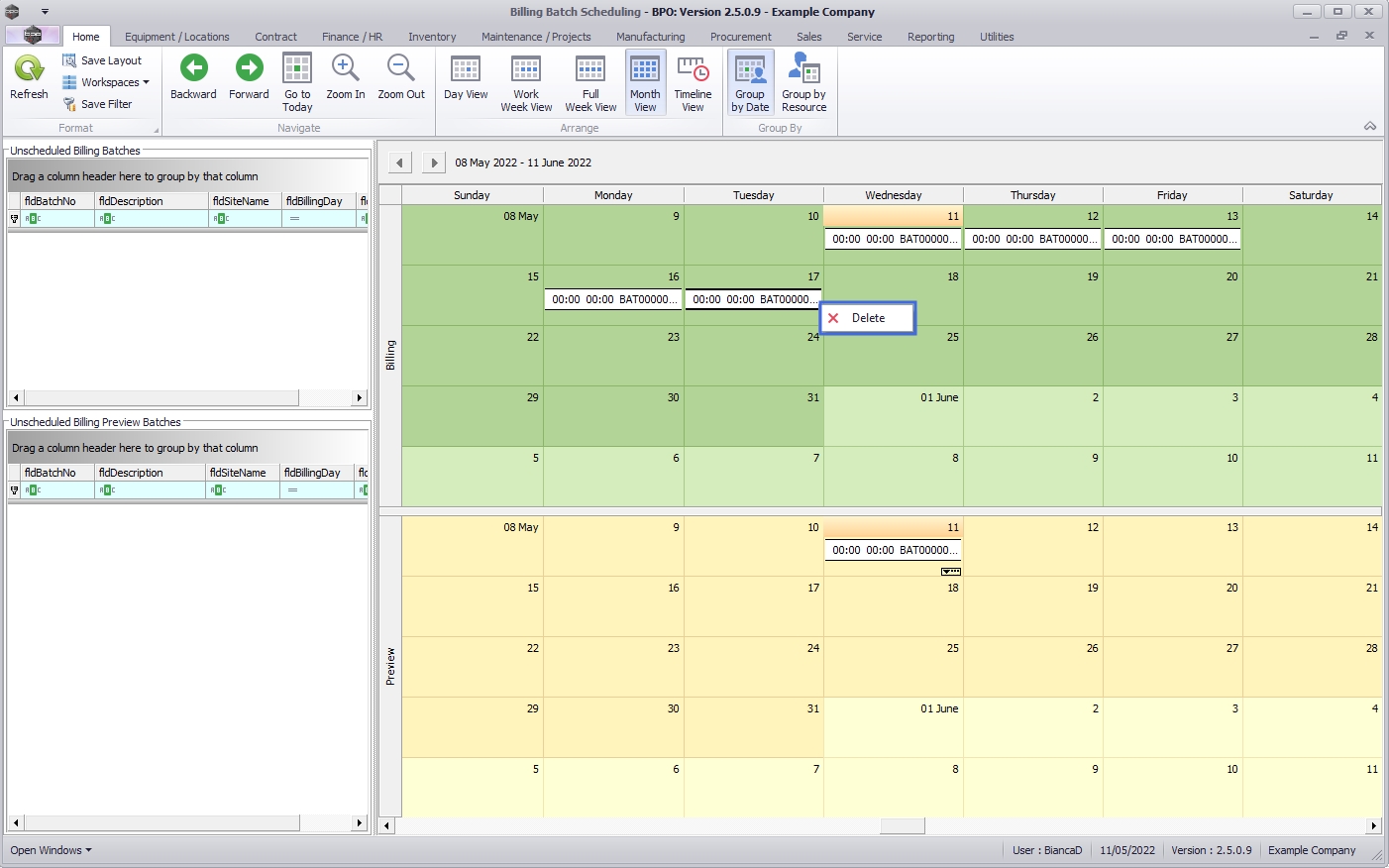Open the Contract ribbon tab
Viewport: 1389px width, 868px height.
point(275,37)
